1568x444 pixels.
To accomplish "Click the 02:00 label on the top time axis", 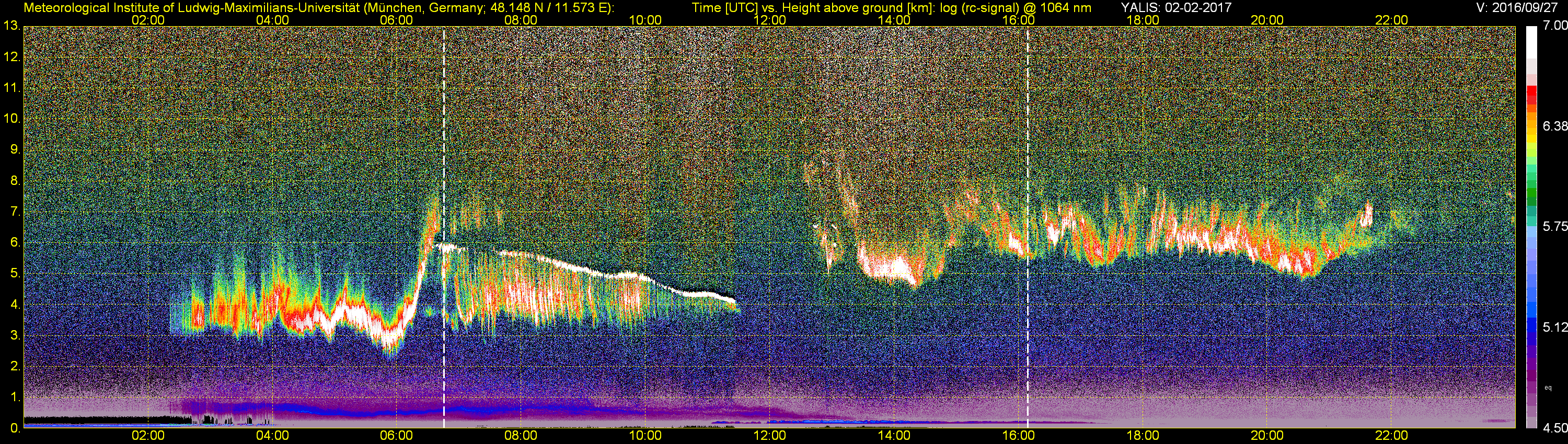I will [x=148, y=20].
